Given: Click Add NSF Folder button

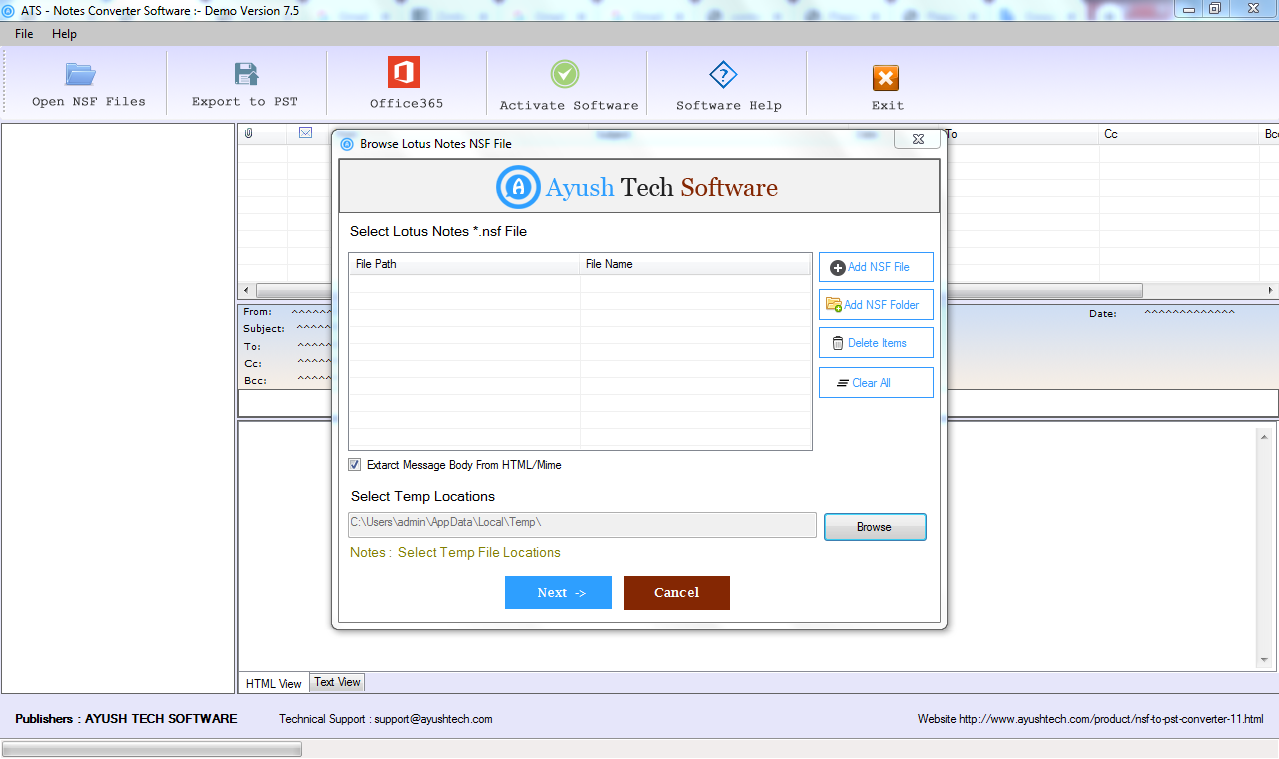Looking at the screenshot, I should click(x=876, y=305).
